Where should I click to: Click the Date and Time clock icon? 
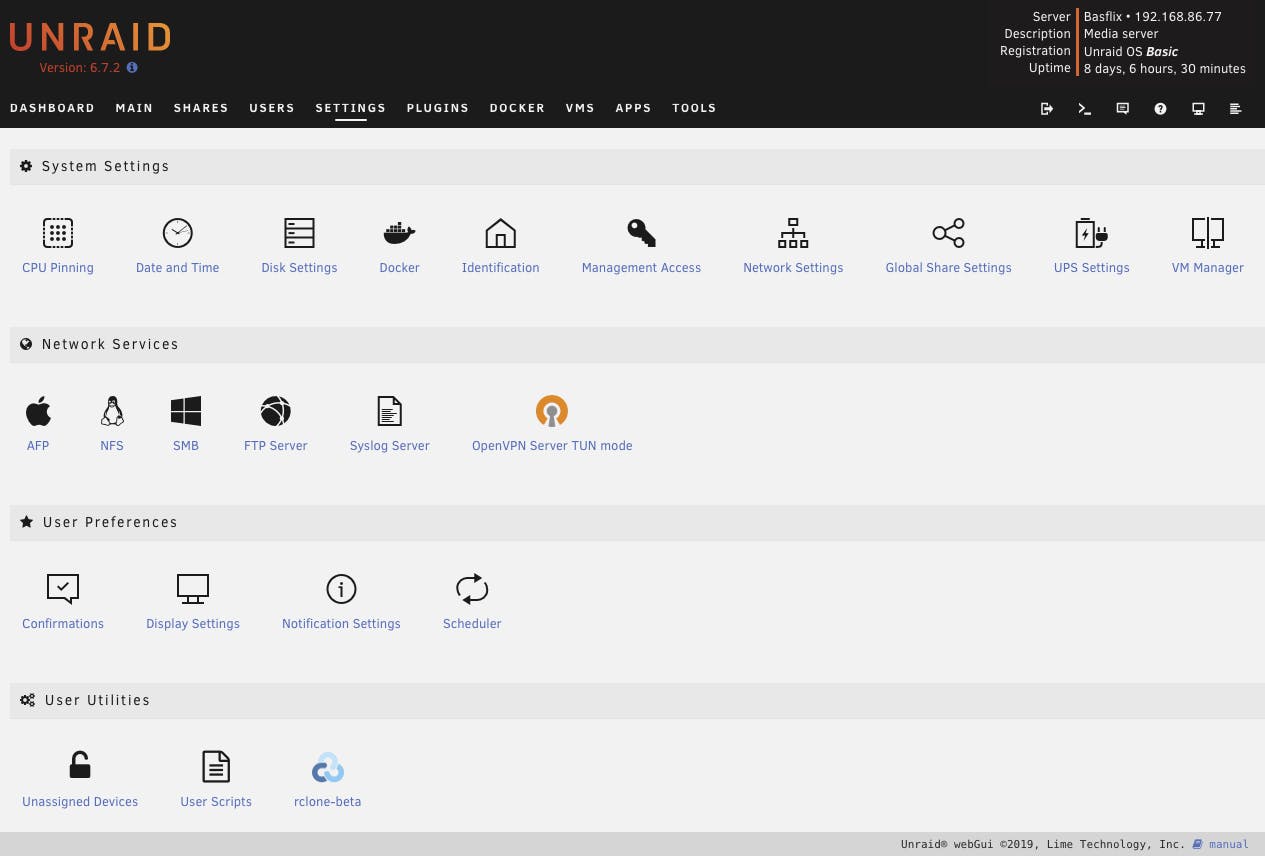pyautogui.click(x=177, y=233)
